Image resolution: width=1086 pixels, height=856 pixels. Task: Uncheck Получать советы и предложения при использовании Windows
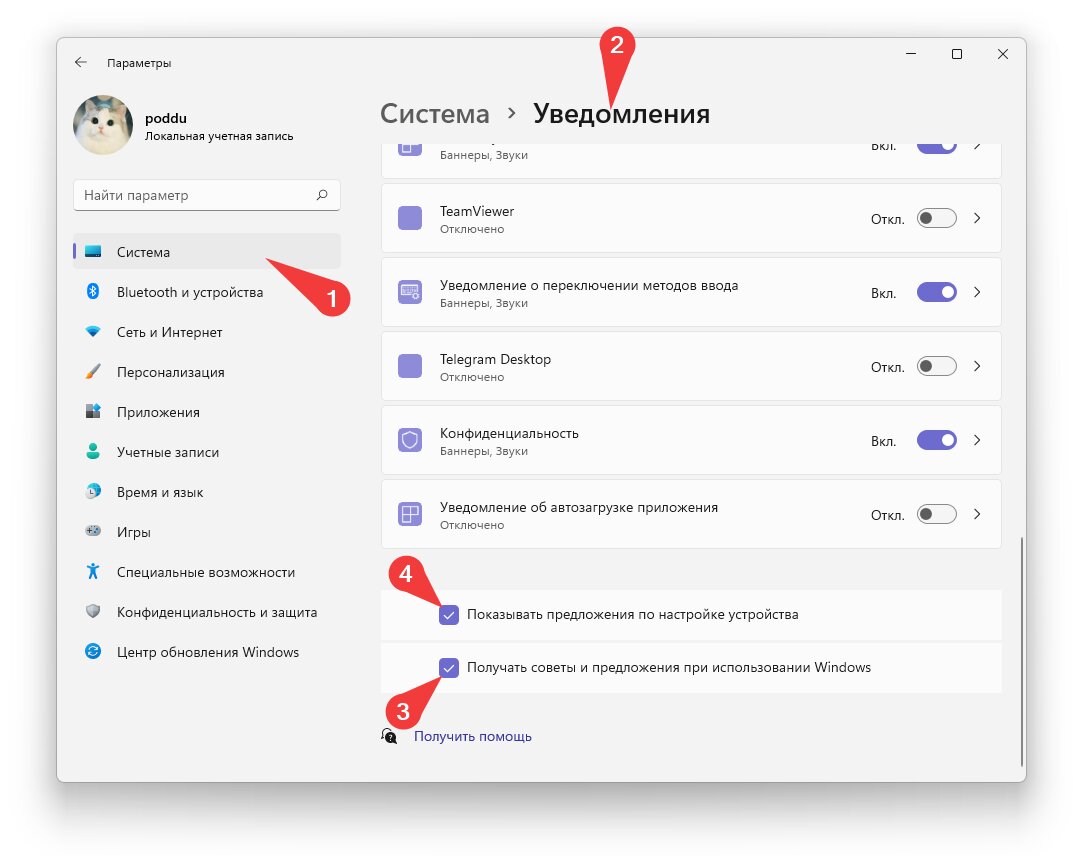[449, 668]
